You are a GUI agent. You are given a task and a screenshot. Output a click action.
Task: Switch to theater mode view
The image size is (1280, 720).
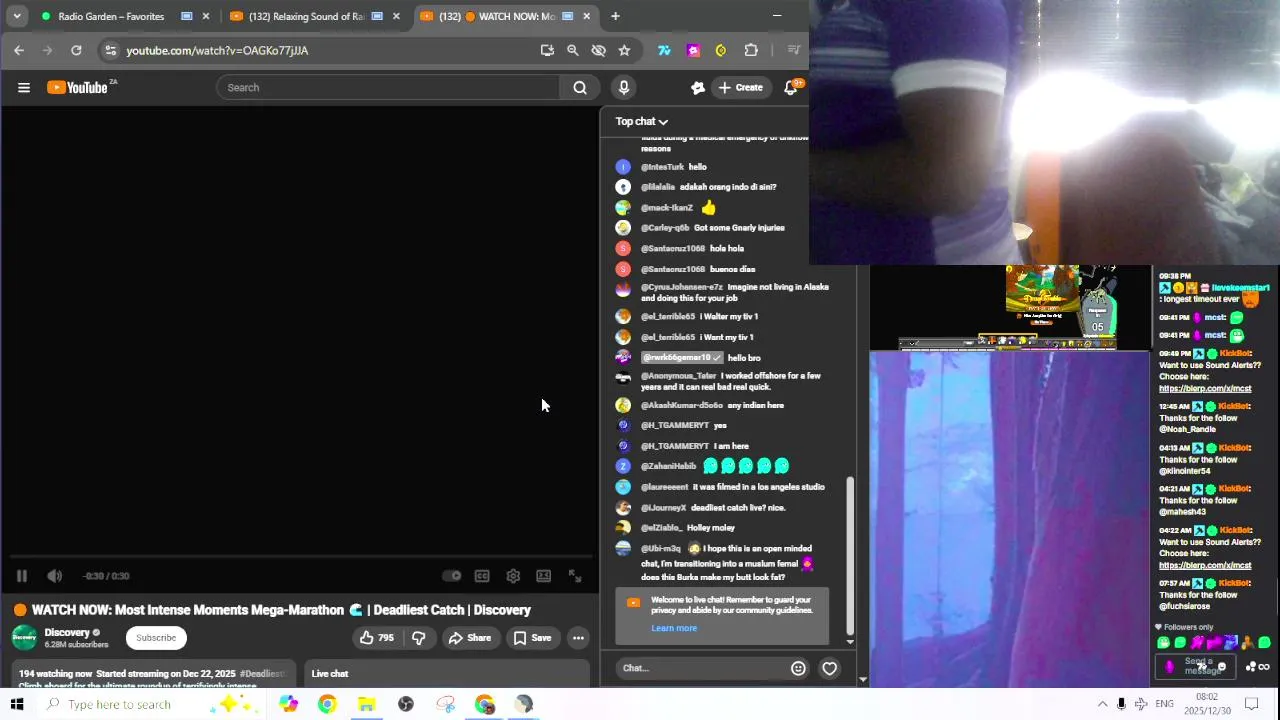tap(544, 576)
